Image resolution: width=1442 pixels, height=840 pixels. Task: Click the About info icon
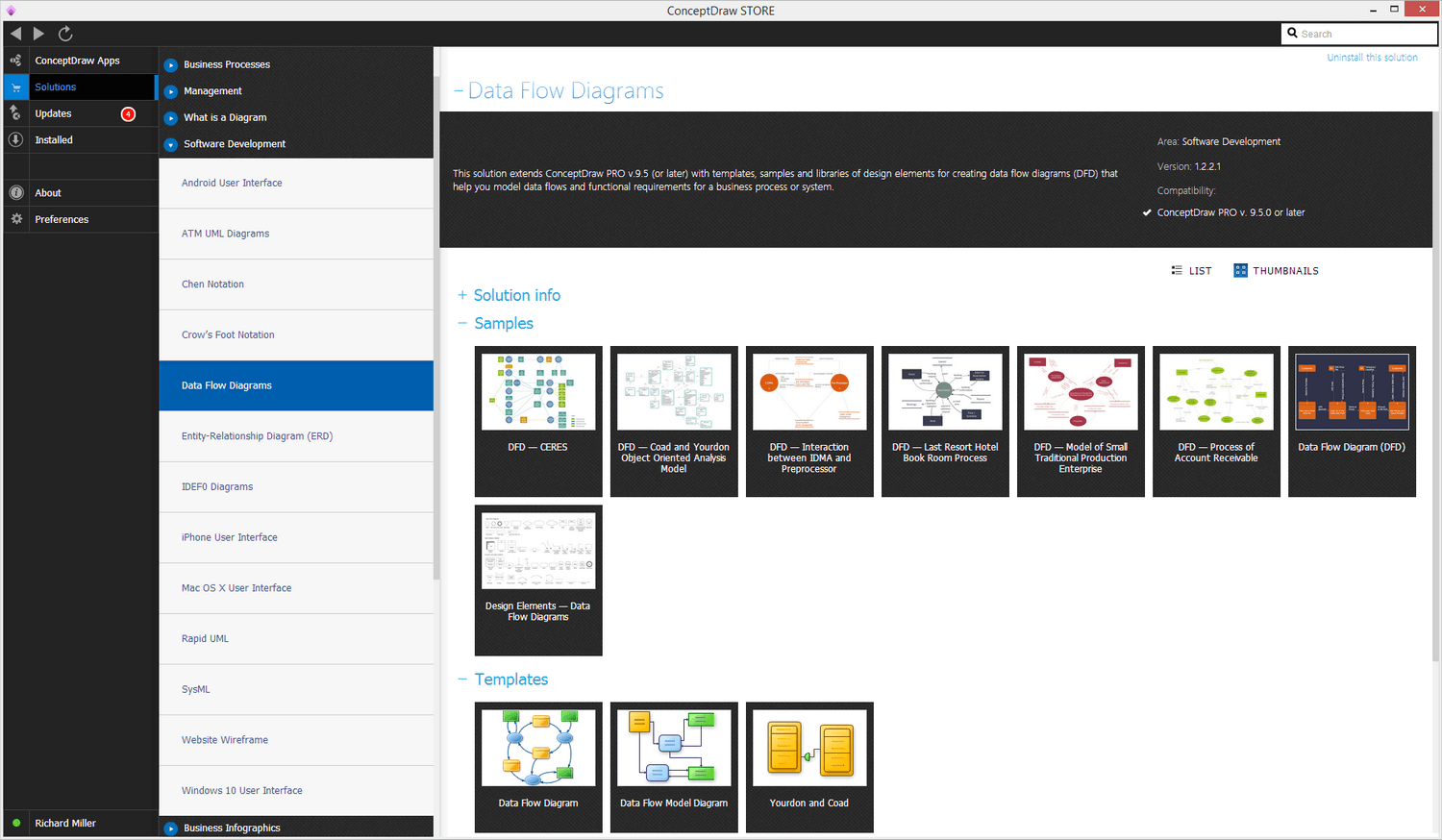coord(15,193)
